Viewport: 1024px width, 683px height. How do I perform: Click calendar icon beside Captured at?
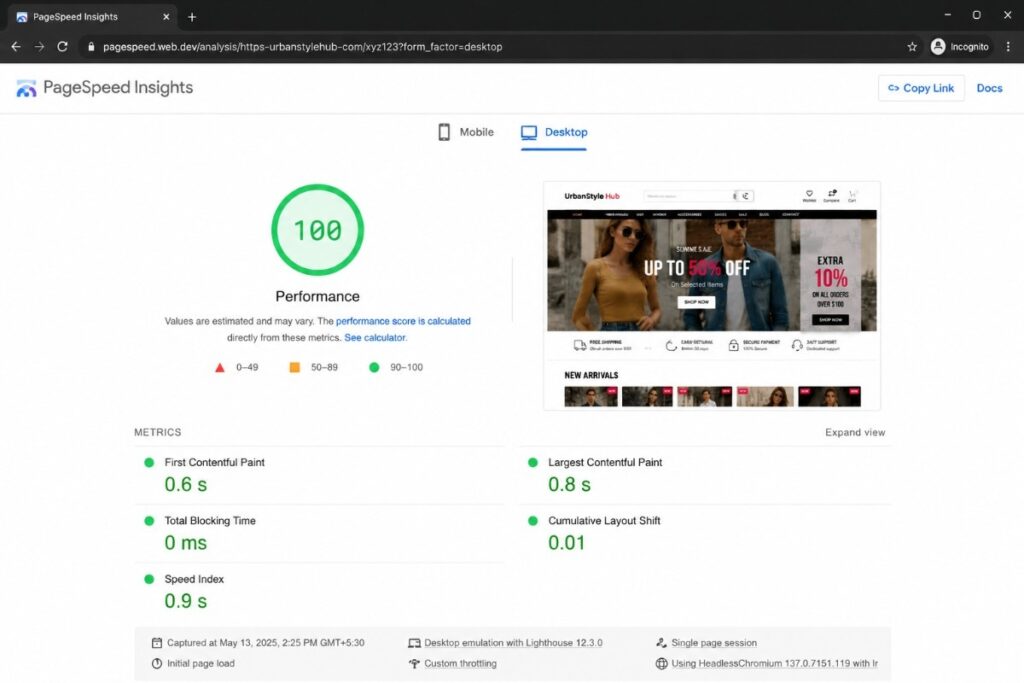(157, 643)
